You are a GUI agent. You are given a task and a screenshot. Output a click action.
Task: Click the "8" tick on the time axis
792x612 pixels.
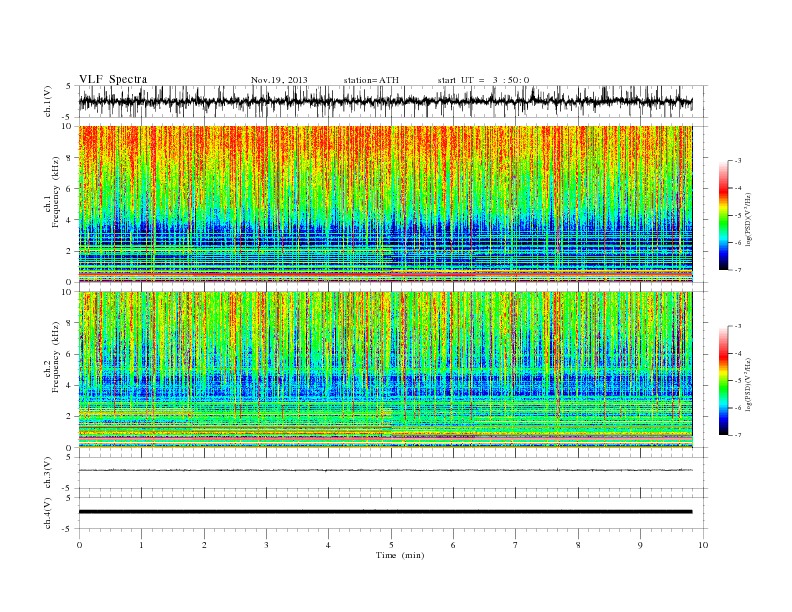click(x=578, y=545)
